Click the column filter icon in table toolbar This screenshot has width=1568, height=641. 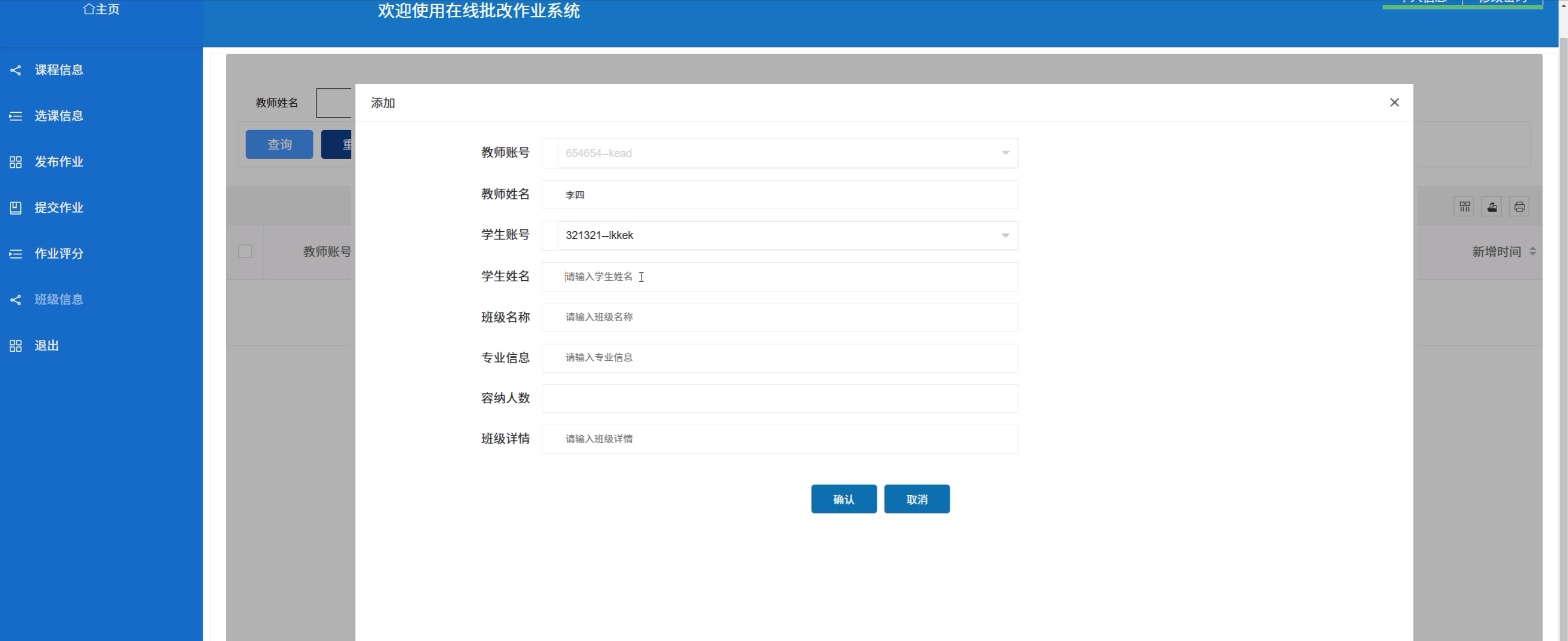coord(1464,207)
